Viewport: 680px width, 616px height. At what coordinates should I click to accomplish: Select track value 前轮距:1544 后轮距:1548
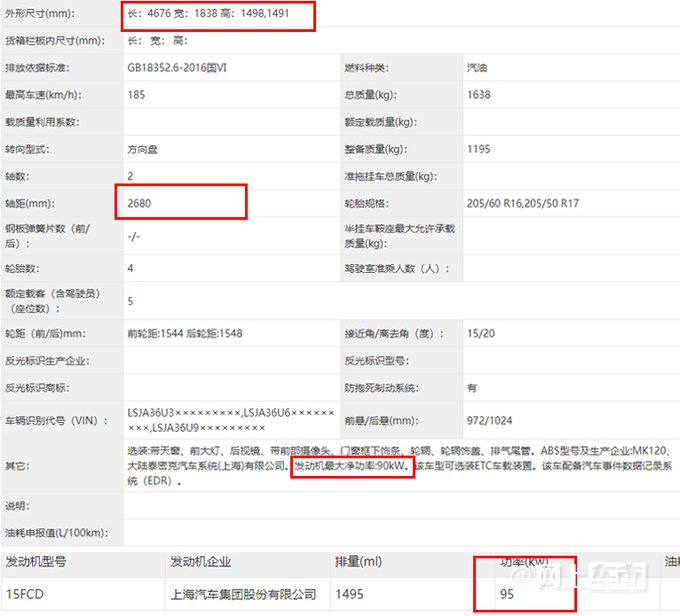tap(185, 333)
